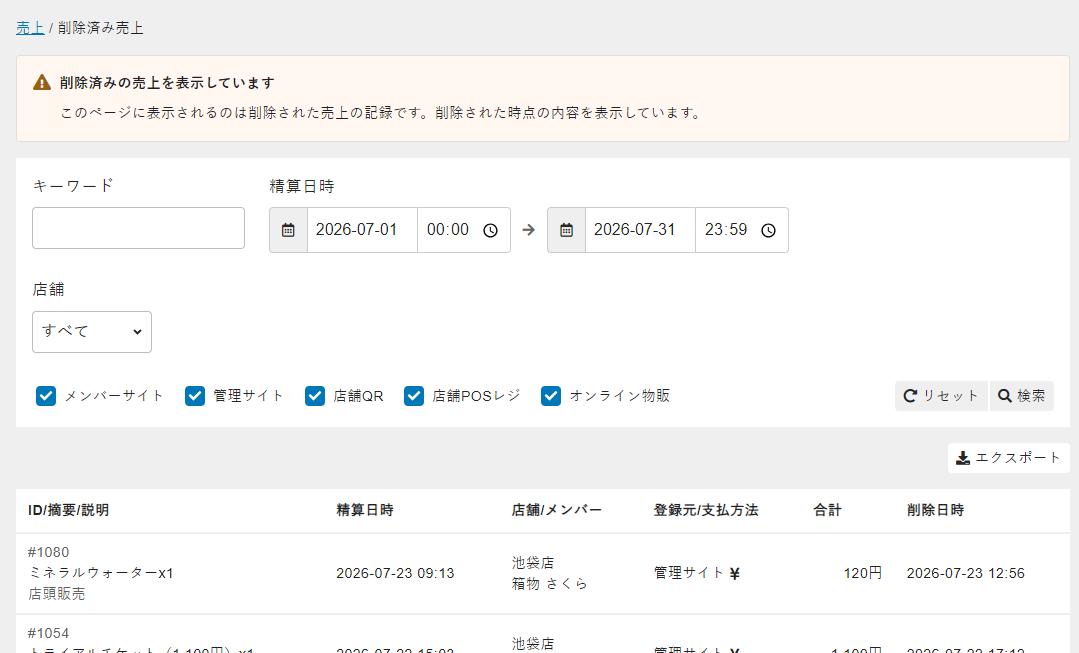Click the 管理サイト source text in row #1080
This screenshot has height=653, width=1079.
(x=689, y=572)
